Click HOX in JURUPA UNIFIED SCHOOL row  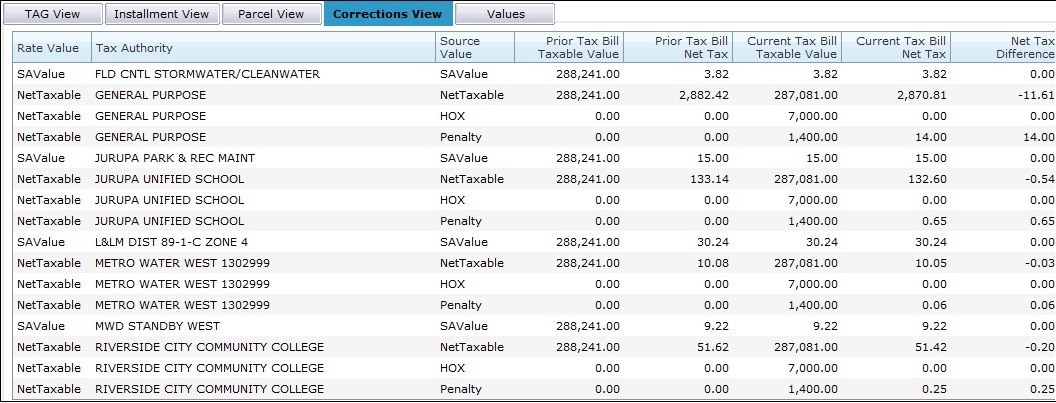click(x=453, y=200)
